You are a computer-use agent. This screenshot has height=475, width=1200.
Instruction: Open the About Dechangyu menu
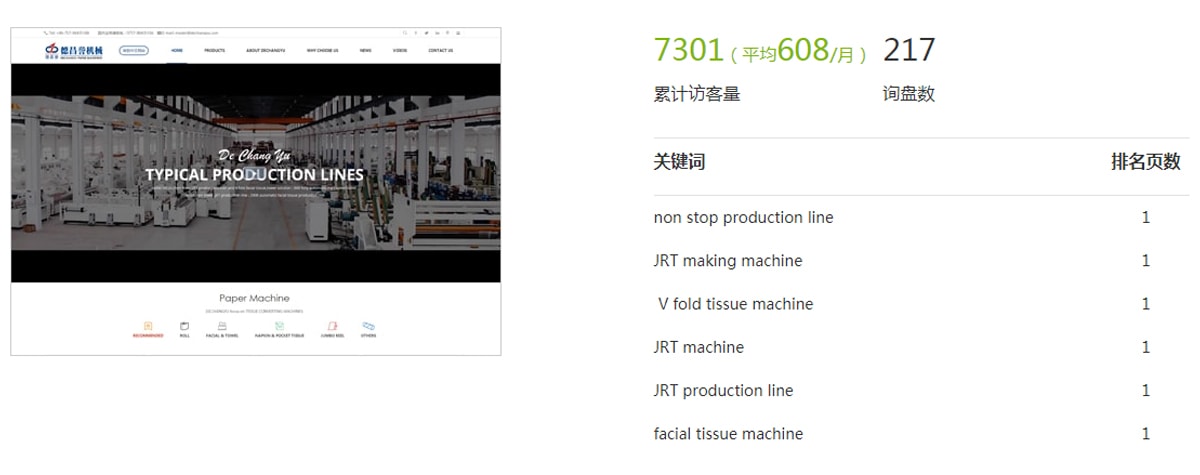pyautogui.click(x=265, y=50)
